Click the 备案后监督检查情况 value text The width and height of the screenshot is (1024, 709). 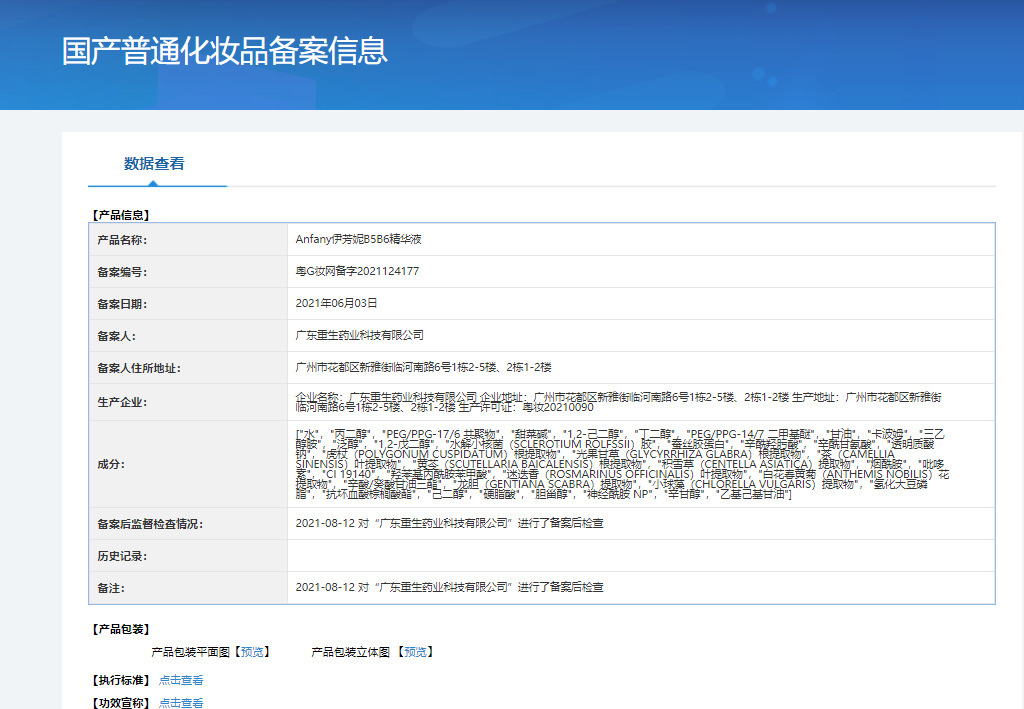coord(450,523)
